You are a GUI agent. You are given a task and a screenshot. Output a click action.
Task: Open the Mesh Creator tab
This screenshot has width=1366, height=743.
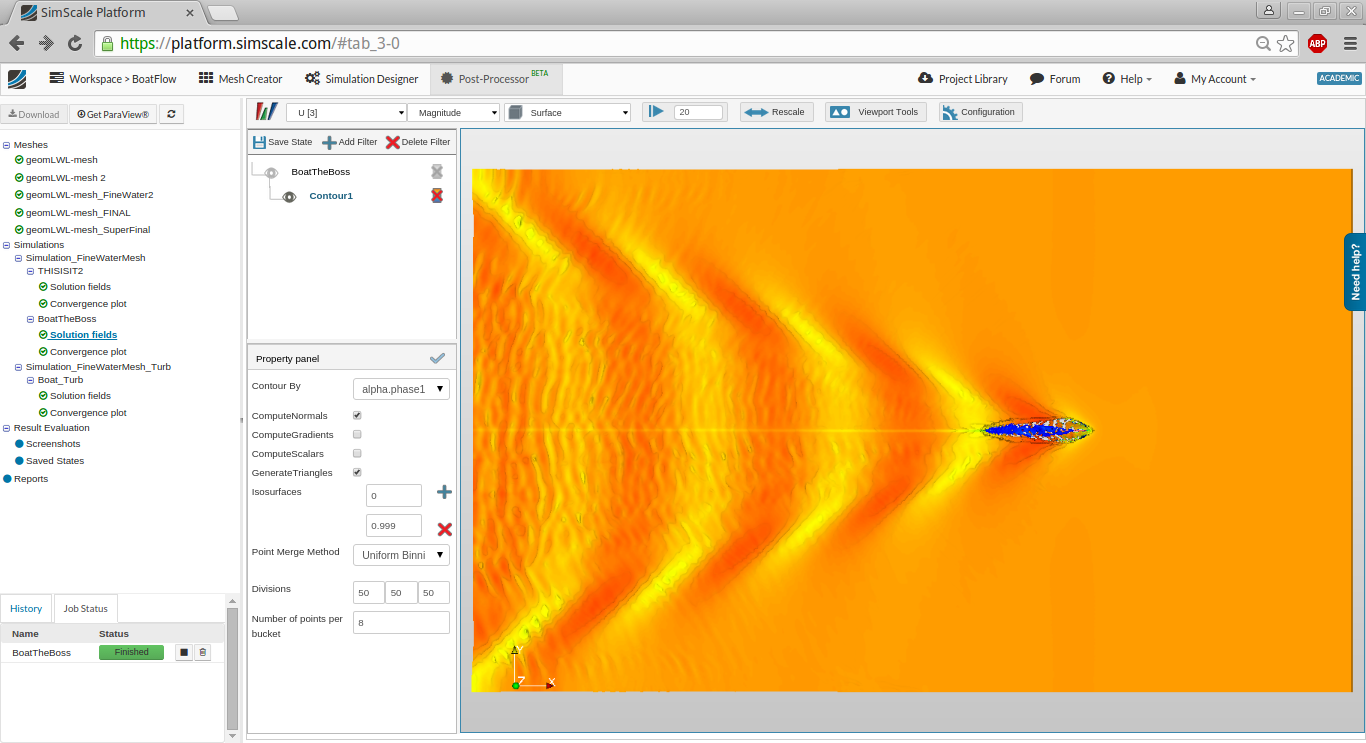240,79
